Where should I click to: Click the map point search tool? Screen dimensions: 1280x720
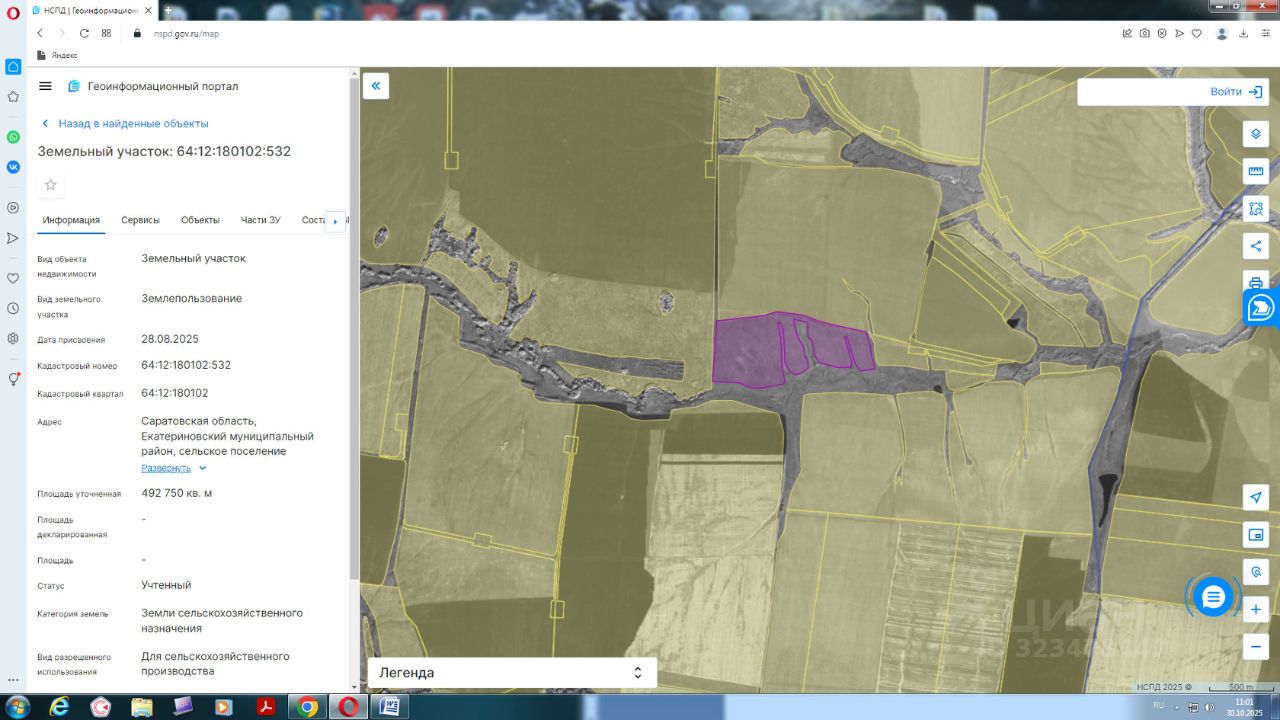[1256, 572]
